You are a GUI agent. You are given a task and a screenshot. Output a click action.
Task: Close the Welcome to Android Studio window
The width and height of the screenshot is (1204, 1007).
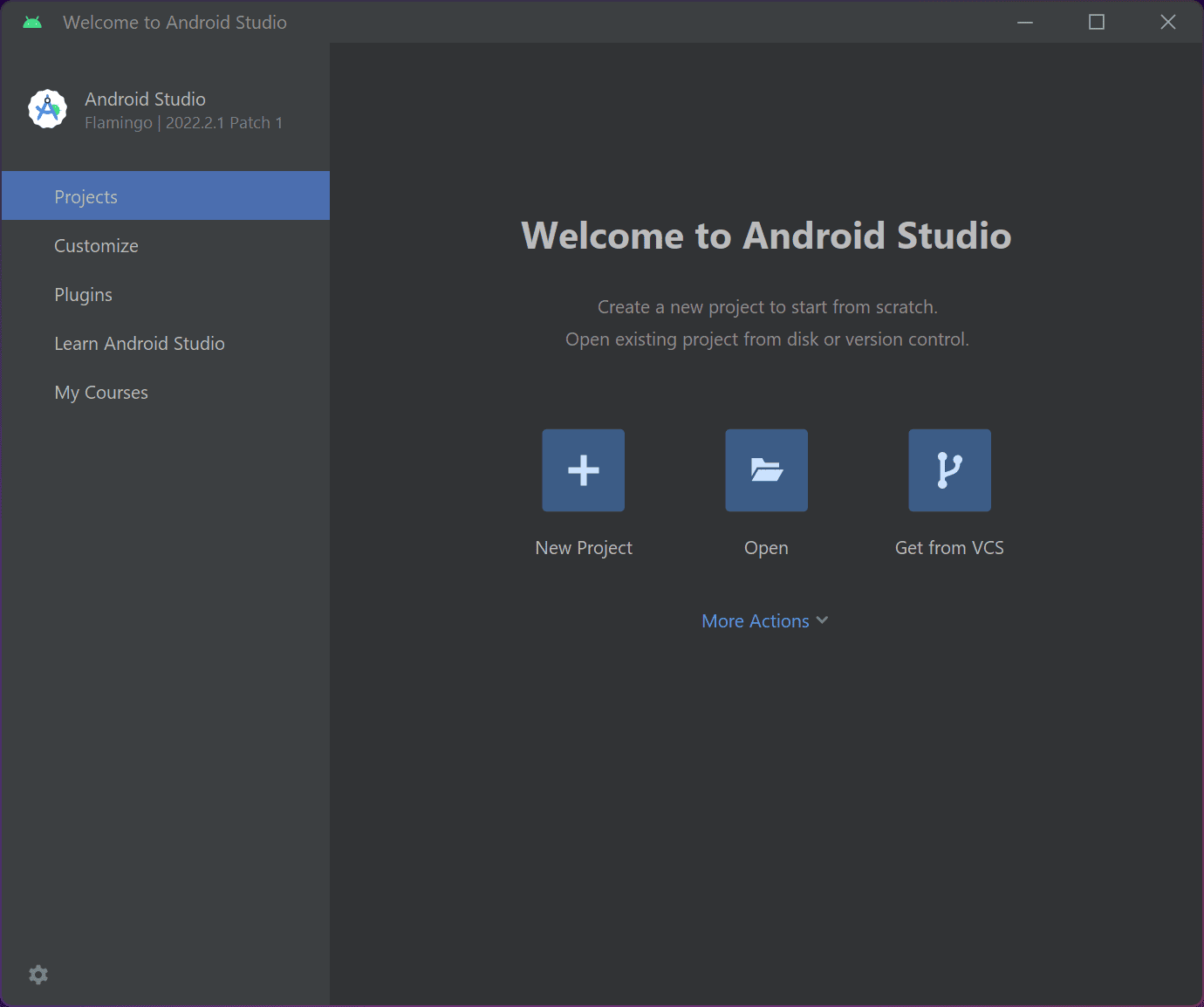click(x=1168, y=23)
